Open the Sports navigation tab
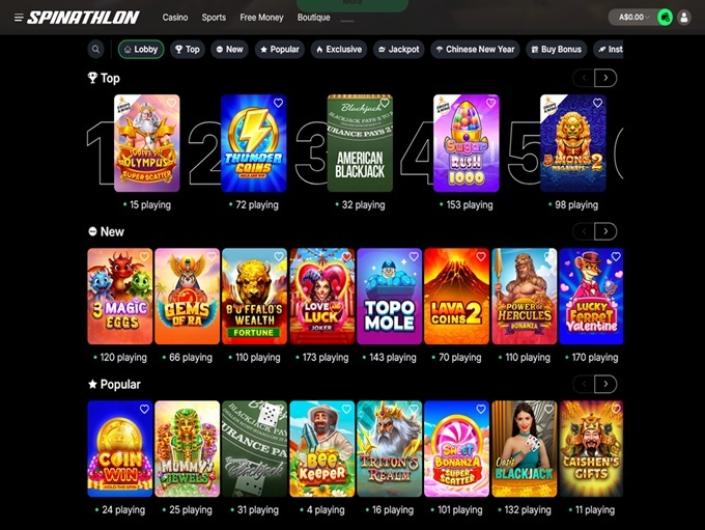This screenshot has height=530, width=705. click(214, 18)
